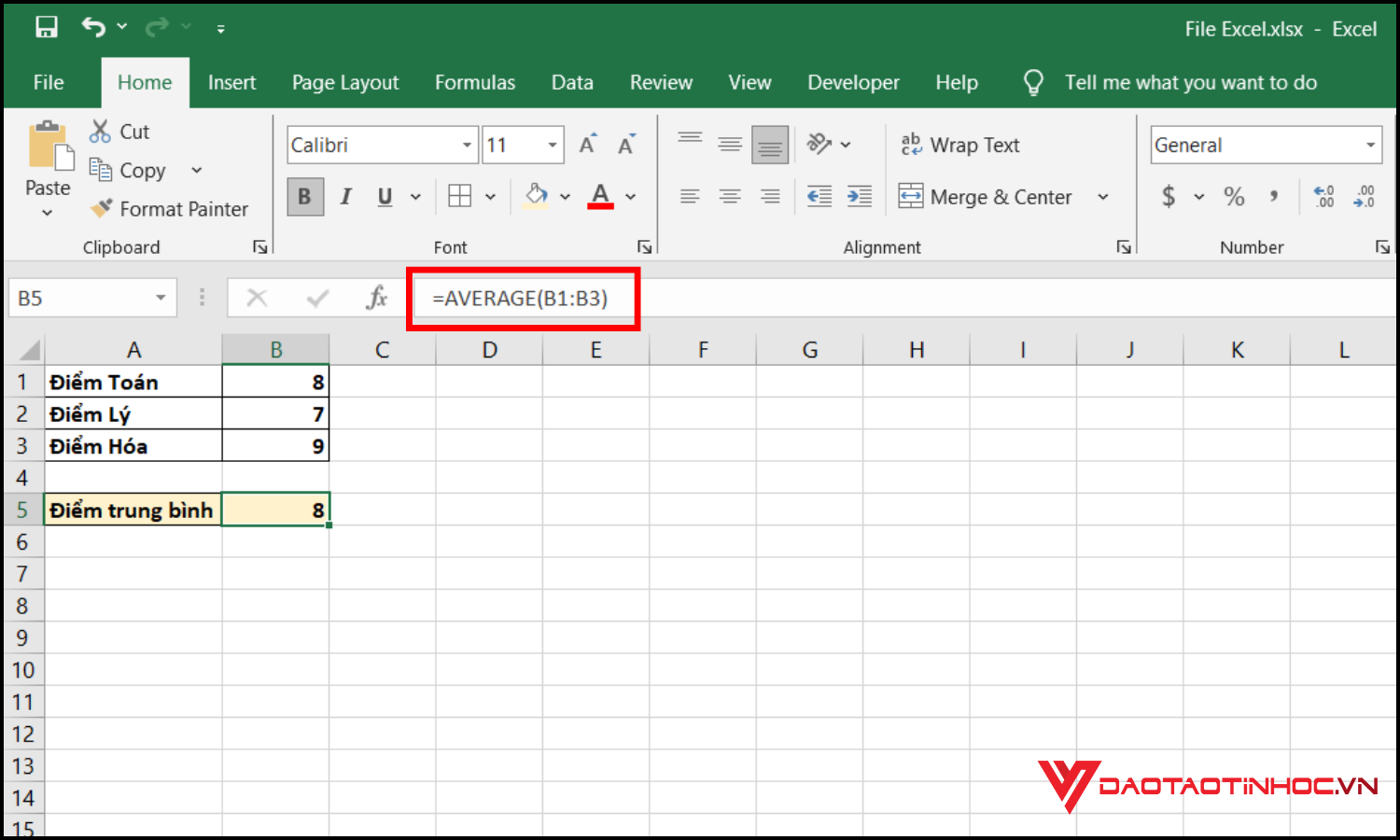Click the Format Painter brush icon
The width and height of the screenshot is (1400, 840).
point(101,208)
